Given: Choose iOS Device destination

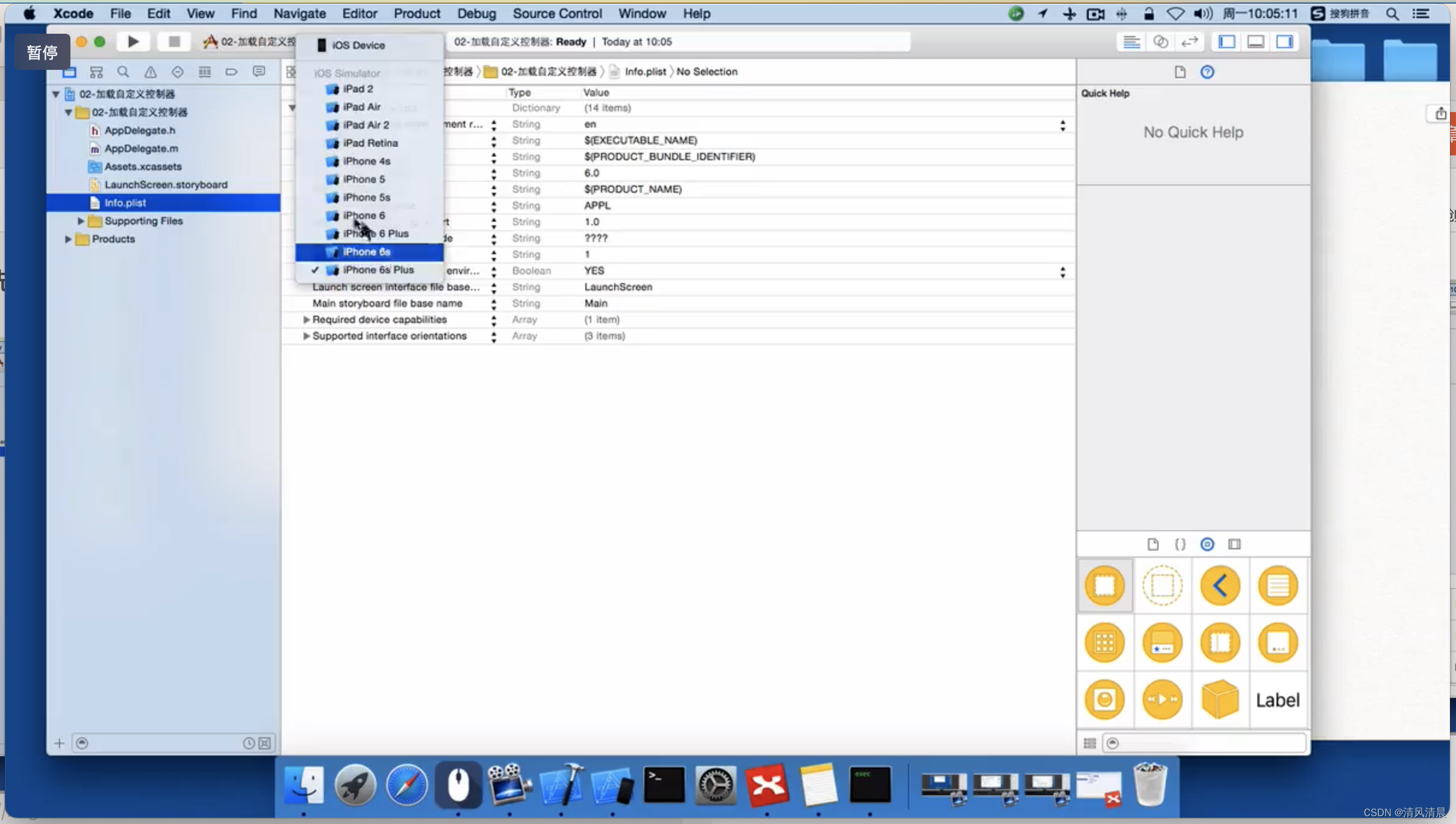Looking at the screenshot, I should tap(369, 45).
